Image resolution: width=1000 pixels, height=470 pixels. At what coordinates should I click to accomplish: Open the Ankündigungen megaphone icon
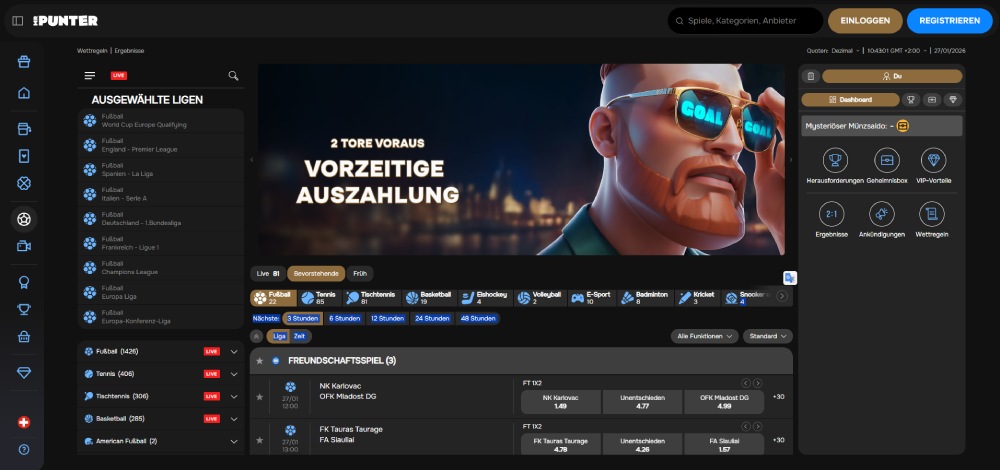click(x=882, y=214)
